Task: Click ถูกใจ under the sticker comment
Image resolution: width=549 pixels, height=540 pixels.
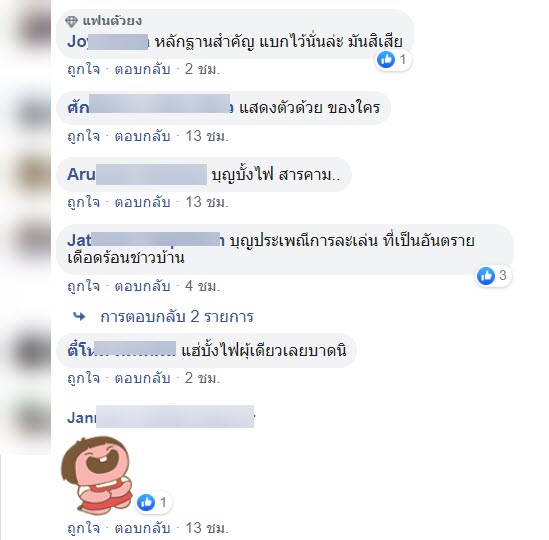Action: tap(83, 528)
